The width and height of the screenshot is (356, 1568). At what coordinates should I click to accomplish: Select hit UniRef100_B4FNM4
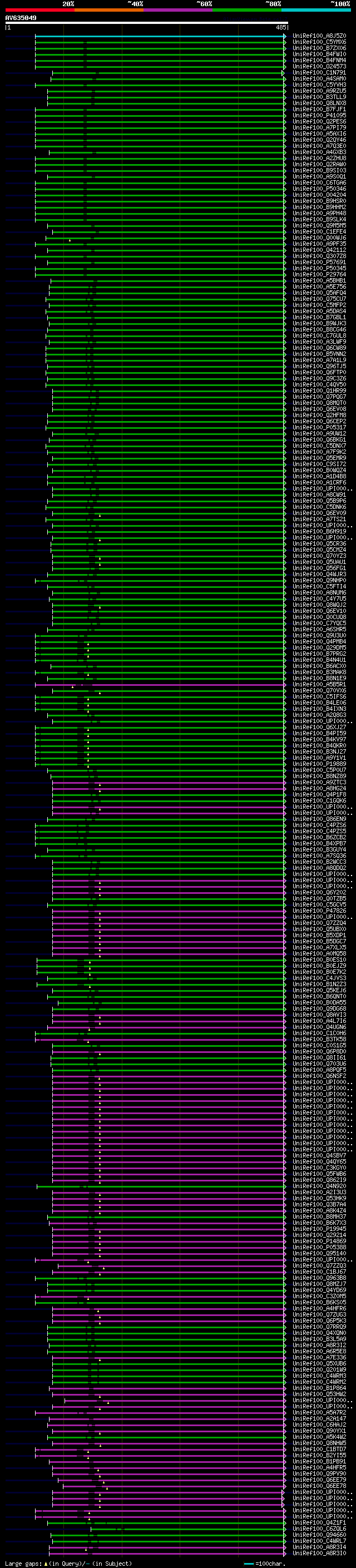point(319,60)
